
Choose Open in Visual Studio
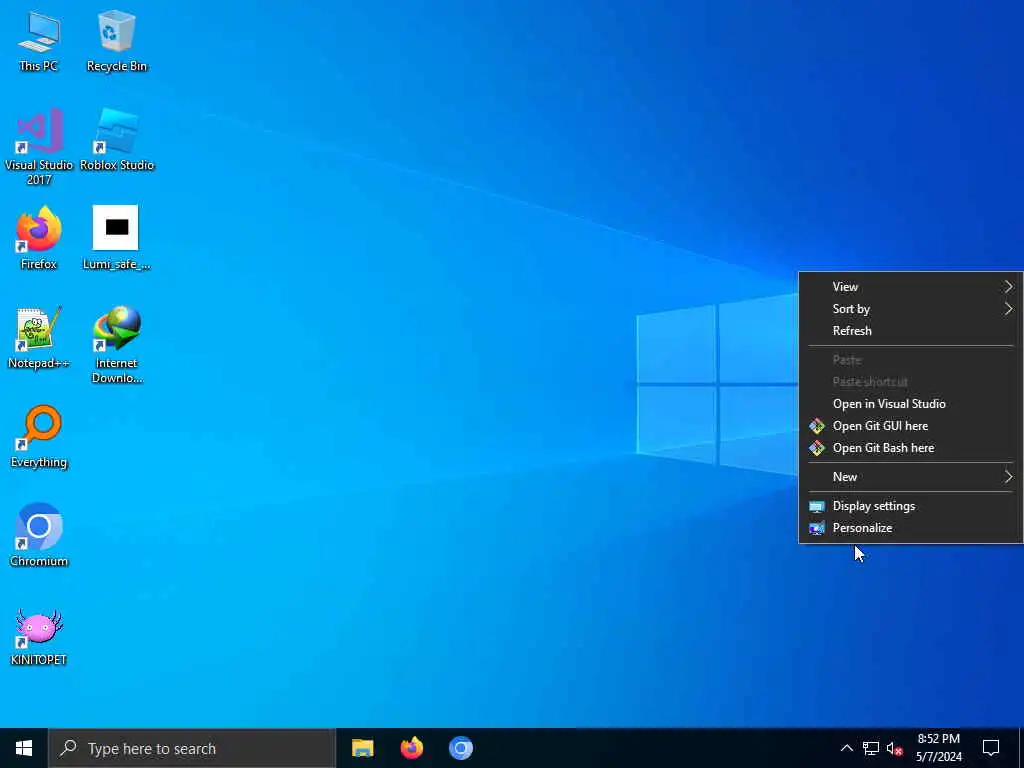pyautogui.click(x=910, y=404)
